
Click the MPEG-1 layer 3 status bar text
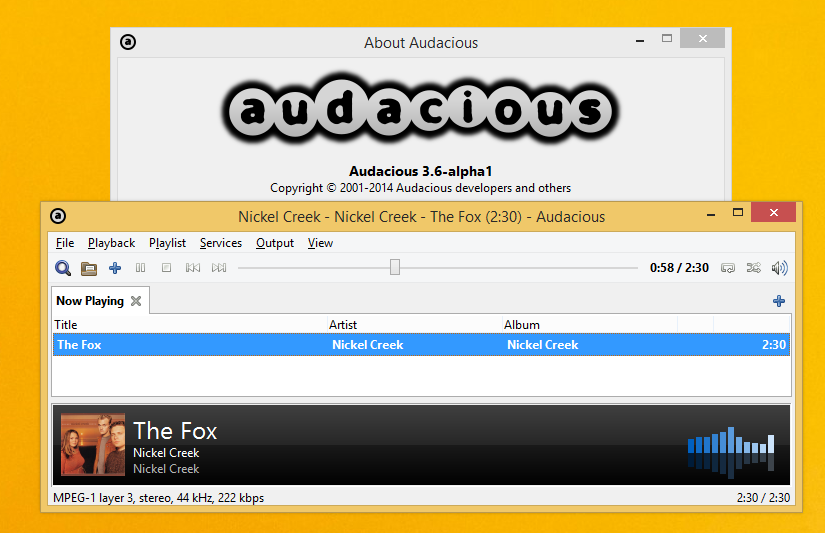[158, 498]
